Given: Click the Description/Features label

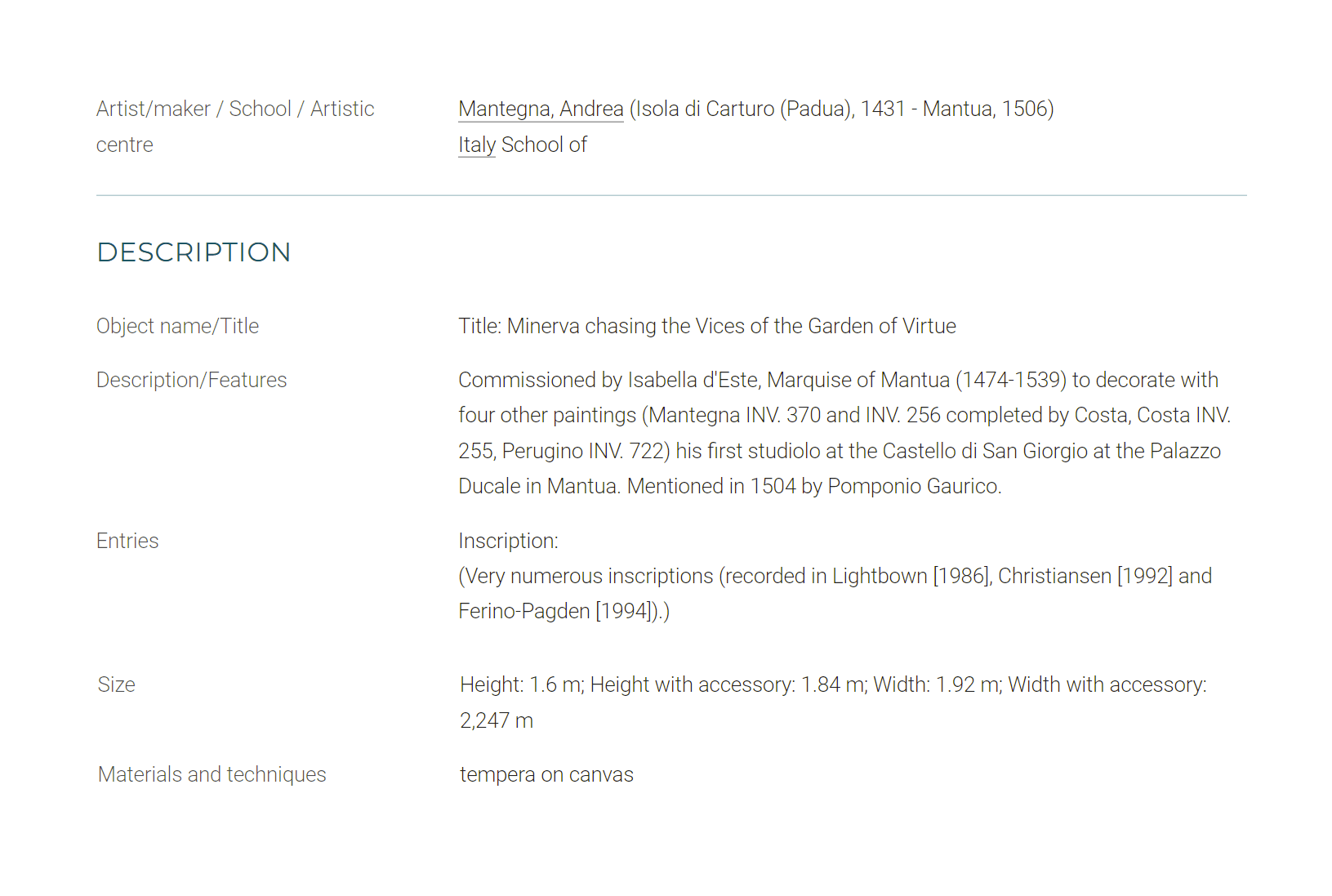Looking at the screenshot, I should click(192, 380).
